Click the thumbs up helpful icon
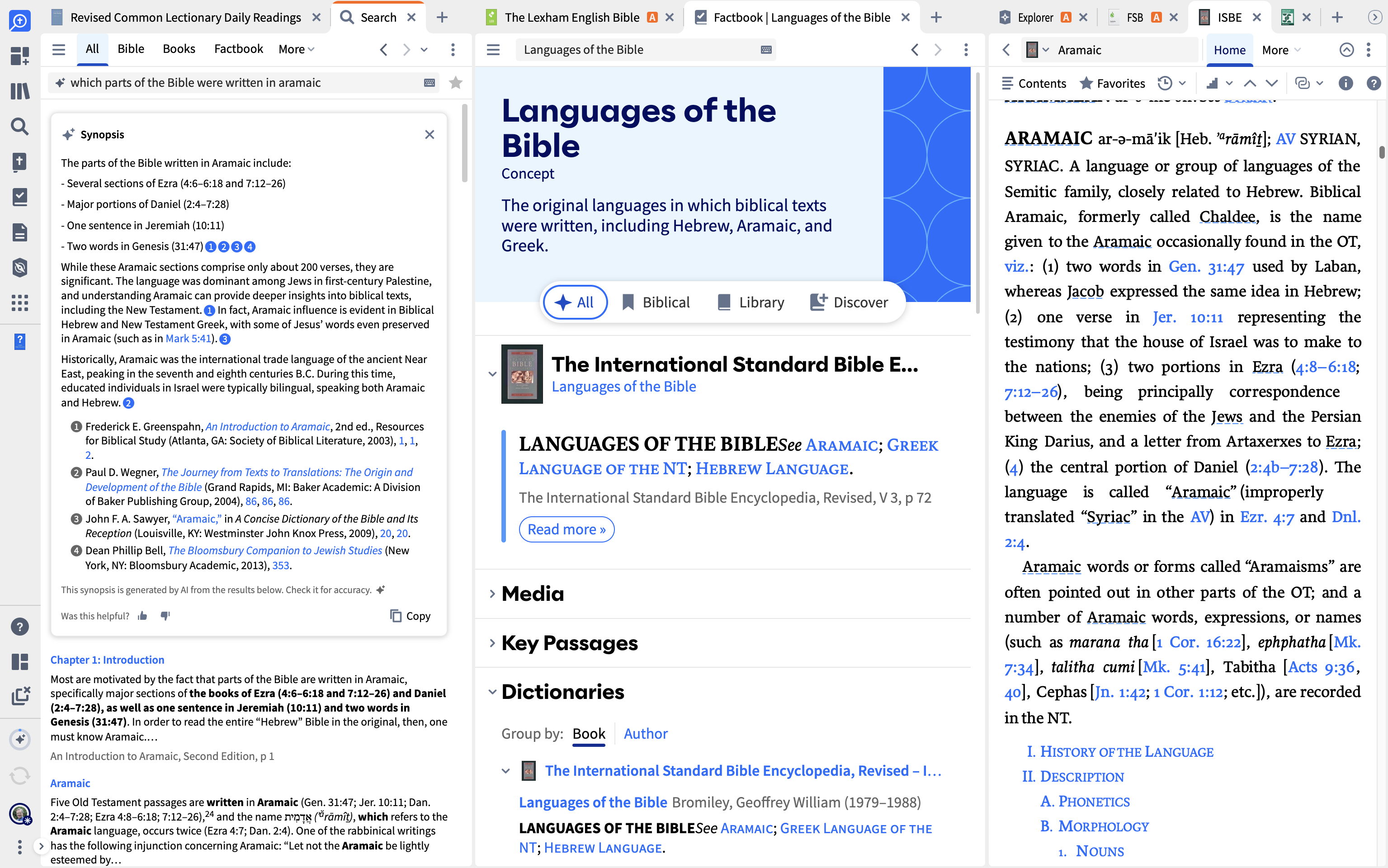 point(143,616)
